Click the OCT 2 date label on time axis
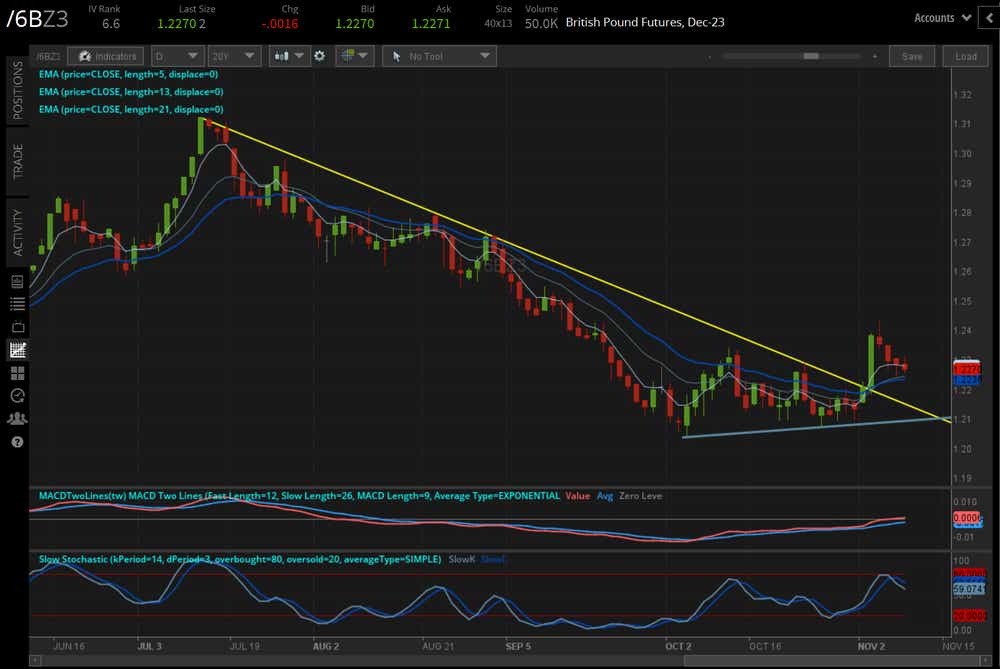This screenshot has height=669, width=1000. coord(678,646)
